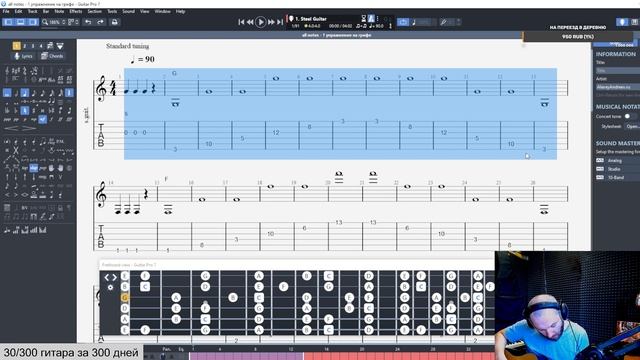
Task: Toggle the fretboard view button
Action: [x=622, y=22]
